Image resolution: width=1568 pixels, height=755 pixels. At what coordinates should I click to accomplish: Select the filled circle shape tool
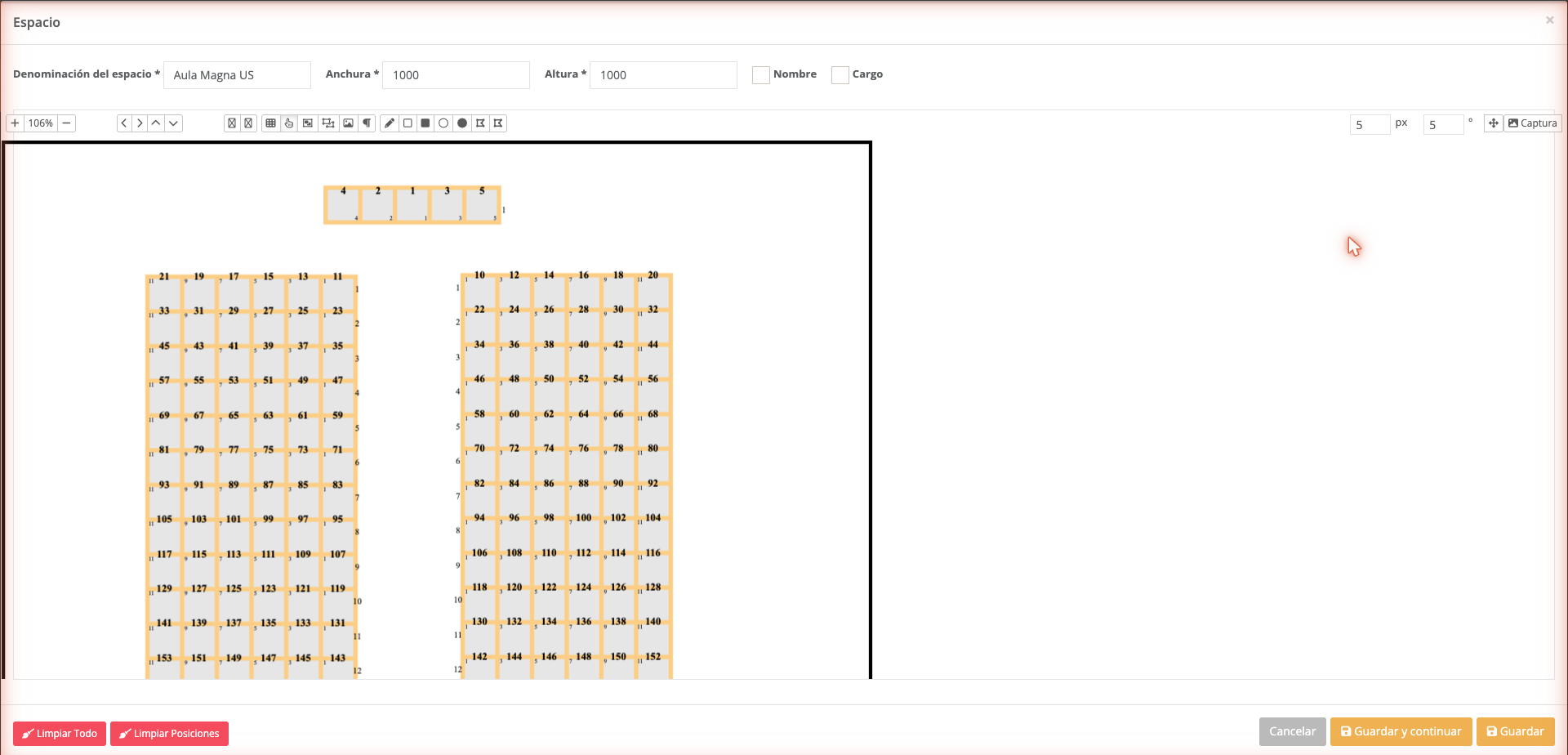pos(462,123)
